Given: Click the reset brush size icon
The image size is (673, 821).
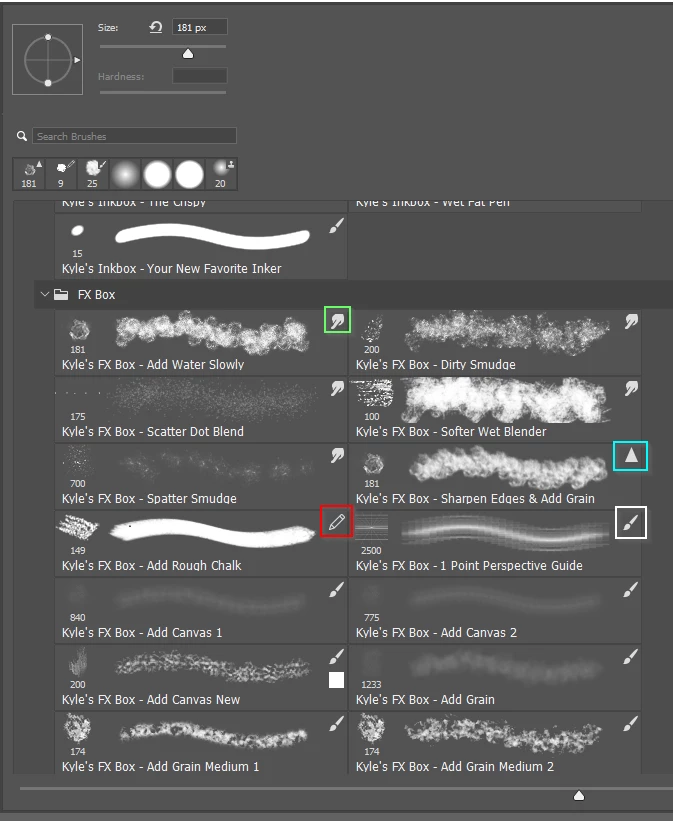Looking at the screenshot, I should (x=156, y=27).
